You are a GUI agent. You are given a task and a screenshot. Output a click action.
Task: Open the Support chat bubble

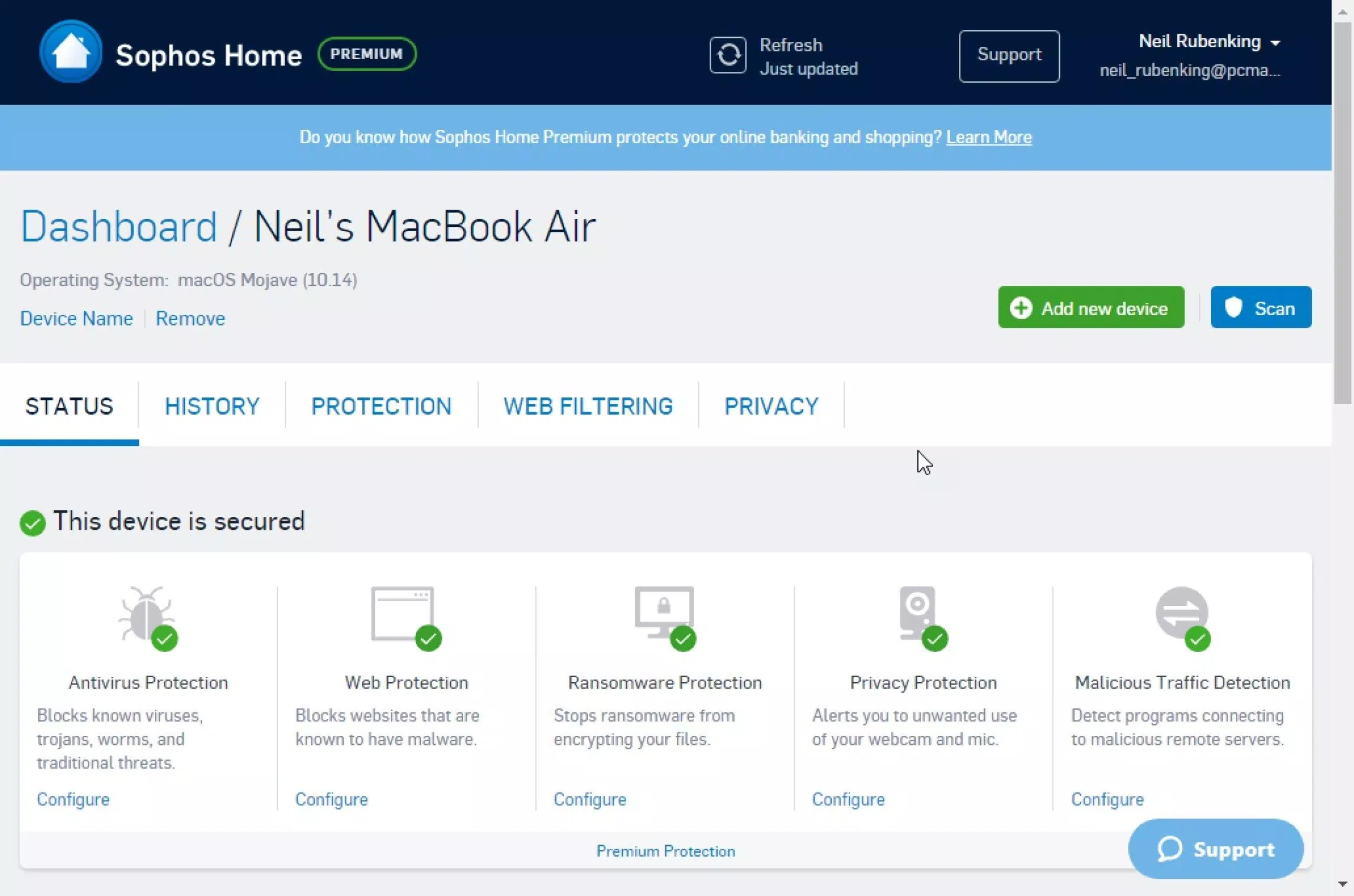point(1215,849)
